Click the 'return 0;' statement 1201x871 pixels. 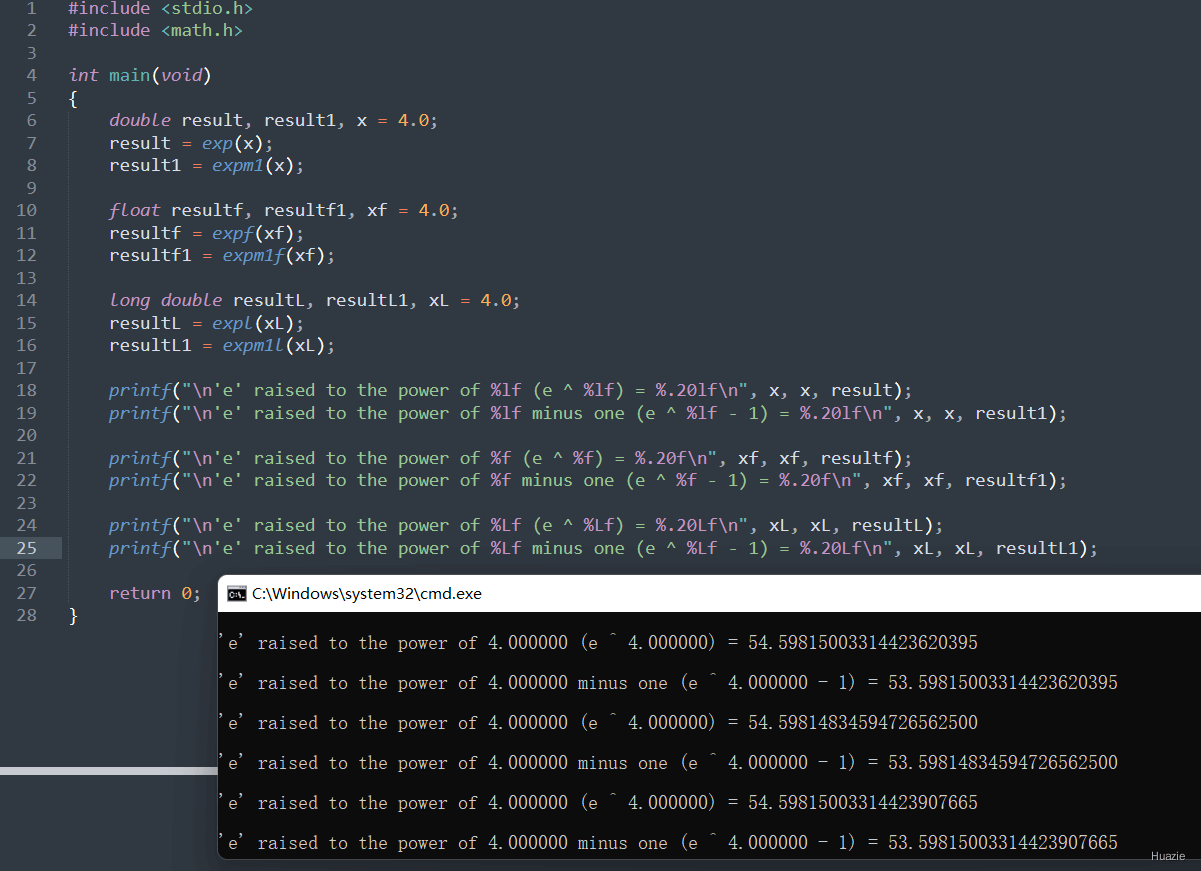pyautogui.click(x=155, y=593)
